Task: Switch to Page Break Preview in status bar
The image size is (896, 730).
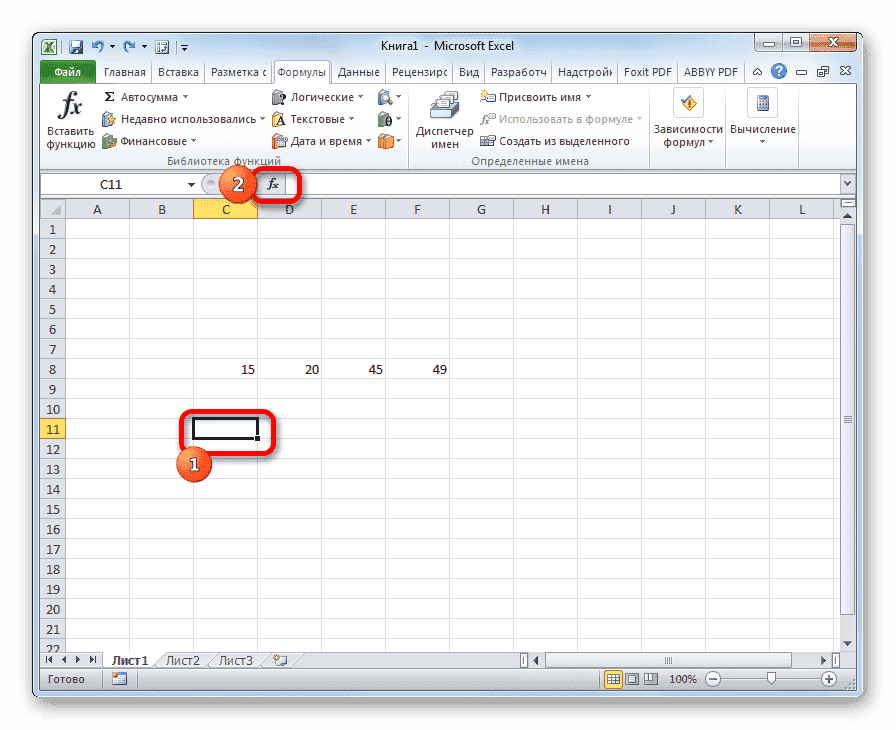Action: click(652, 678)
